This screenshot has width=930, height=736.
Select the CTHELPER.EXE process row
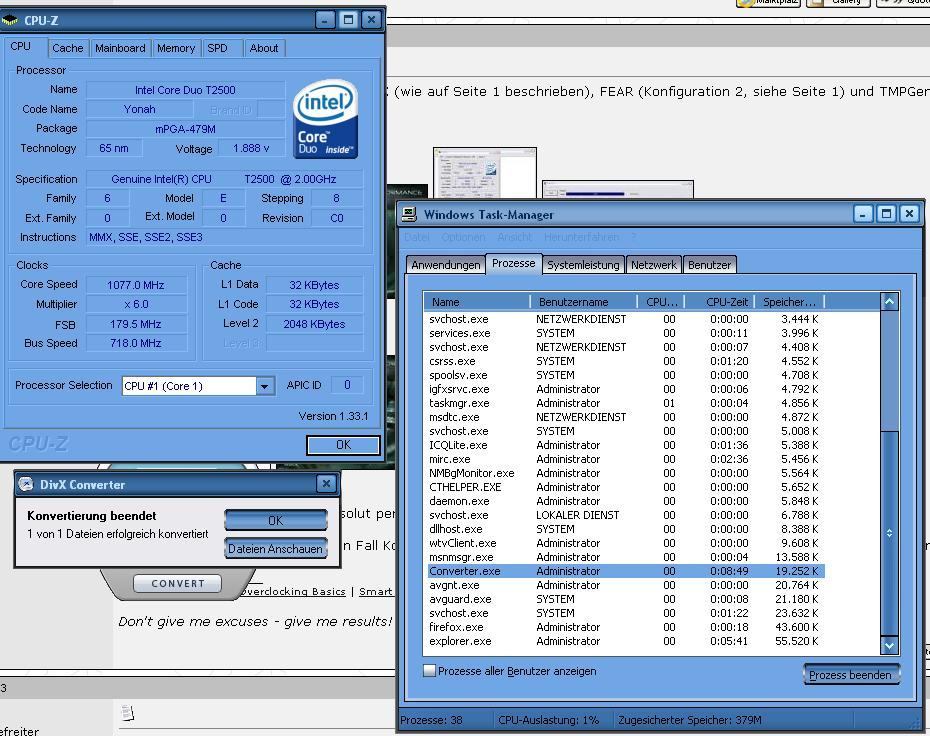[x=624, y=487]
